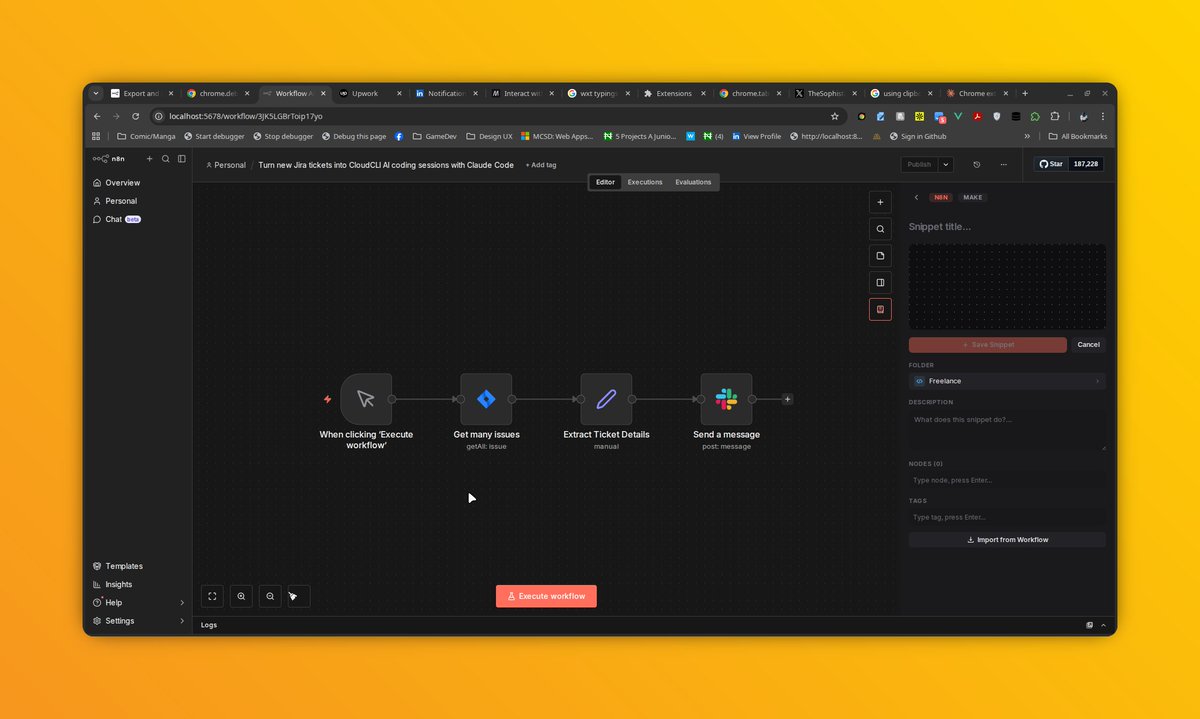Click the sidebar plus create button

(150, 159)
